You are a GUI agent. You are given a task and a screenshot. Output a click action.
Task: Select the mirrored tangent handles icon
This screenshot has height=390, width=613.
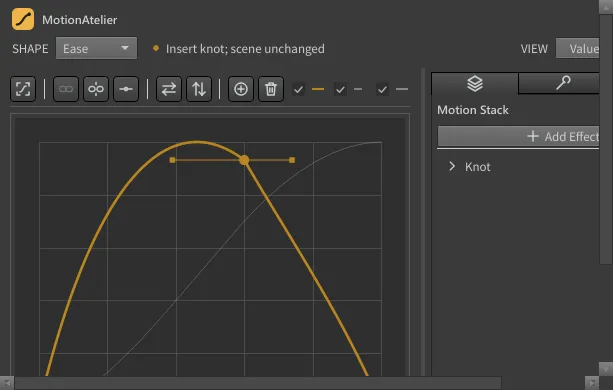[x=96, y=89]
